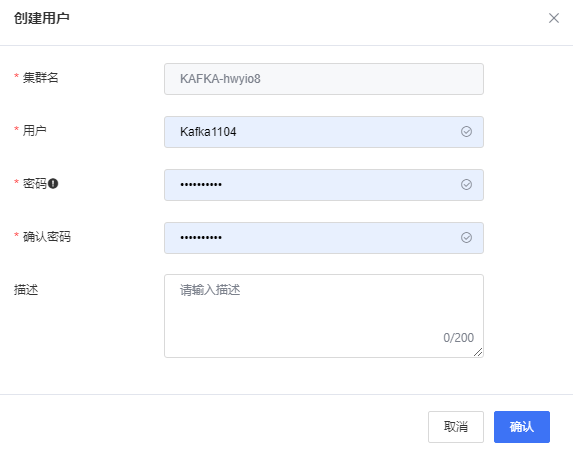The width and height of the screenshot is (573, 451).
Task: Click the 确认密码 label
Action: coord(47,236)
